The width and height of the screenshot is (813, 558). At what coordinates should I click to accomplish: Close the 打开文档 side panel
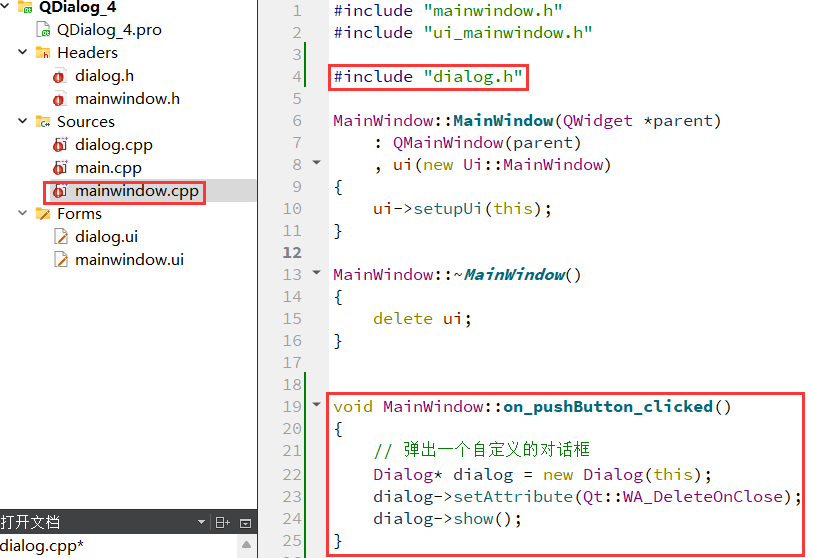pyautogui.click(x=246, y=523)
